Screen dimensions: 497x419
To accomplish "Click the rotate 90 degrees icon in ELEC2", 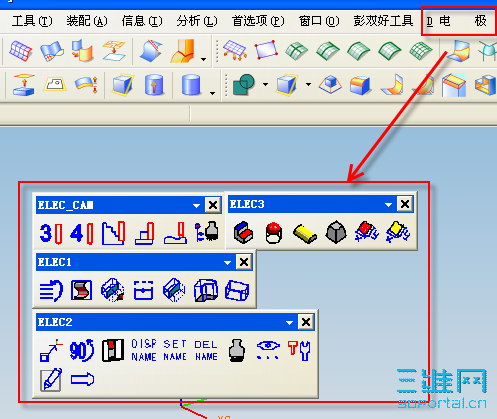I will click(x=82, y=350).
